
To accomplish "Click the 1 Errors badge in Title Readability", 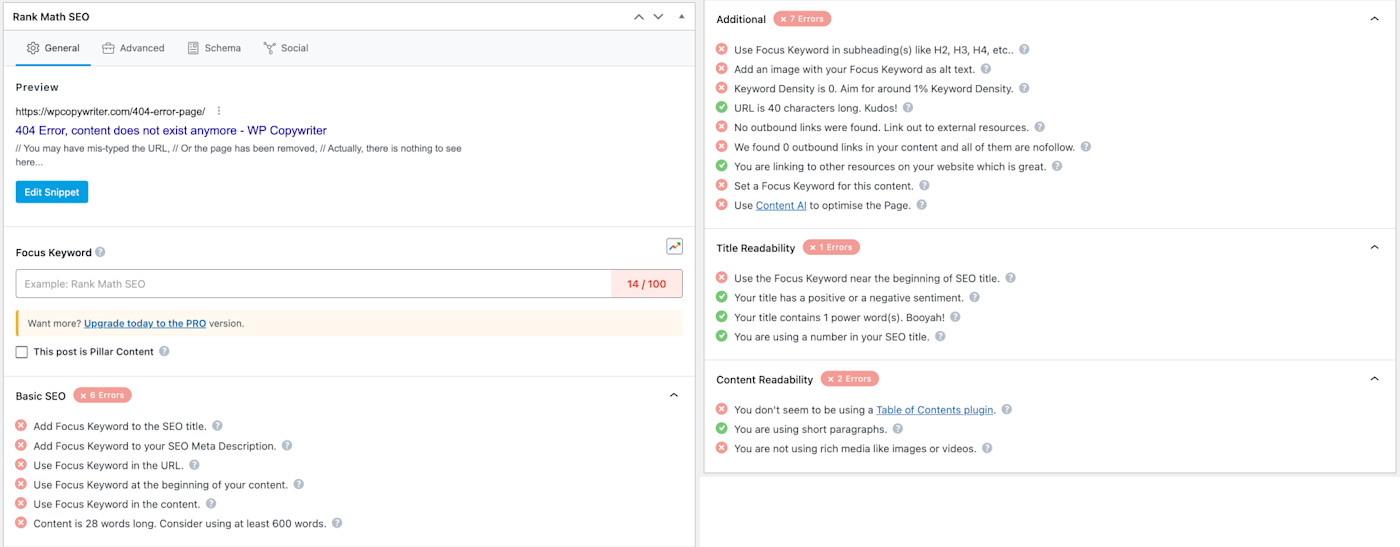I will click(x=831, y=248).
